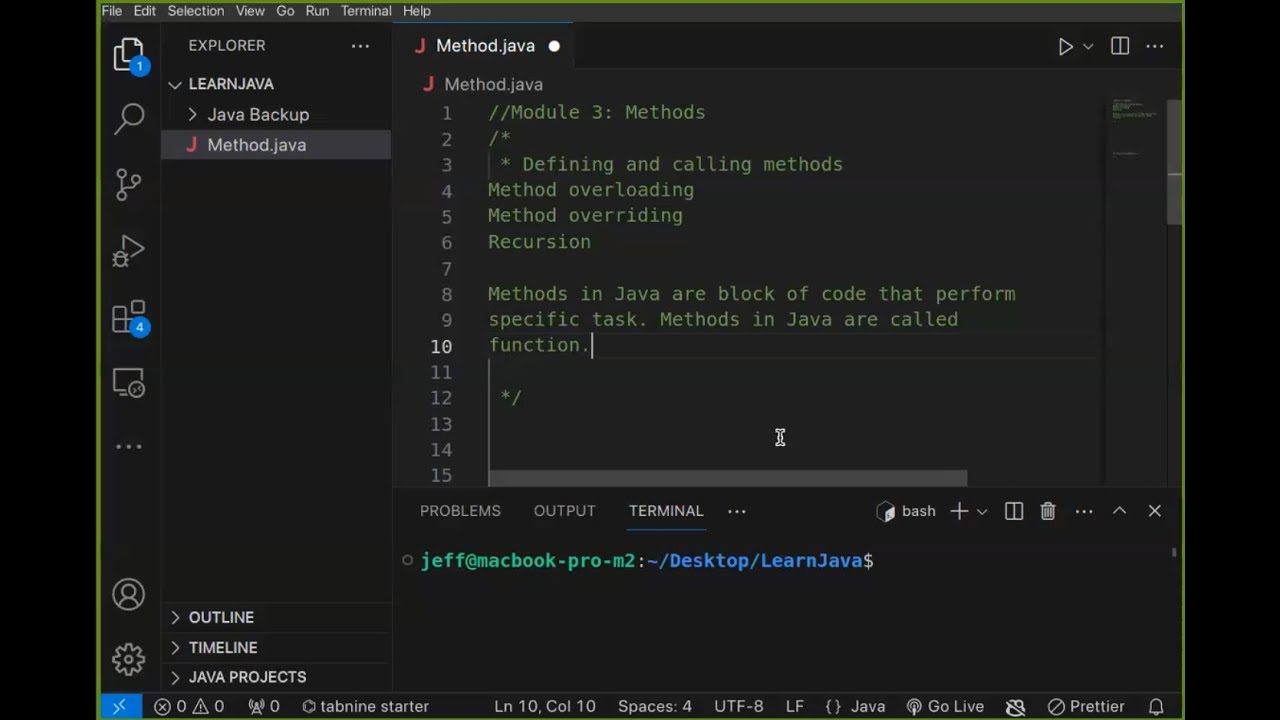The height and width of the screenshot is (720, 1280).
Task: Open Explorer views and more actions menu
Action: coord(360,46)
